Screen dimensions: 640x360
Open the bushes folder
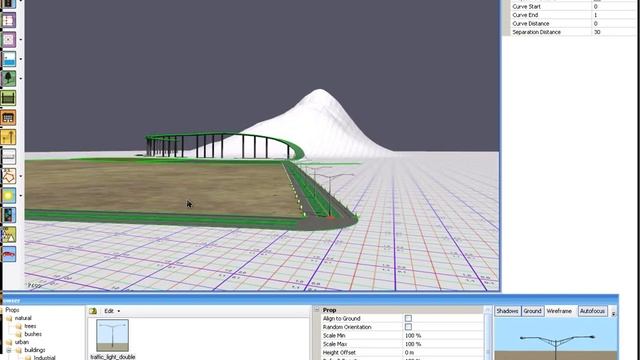point(33,334)
